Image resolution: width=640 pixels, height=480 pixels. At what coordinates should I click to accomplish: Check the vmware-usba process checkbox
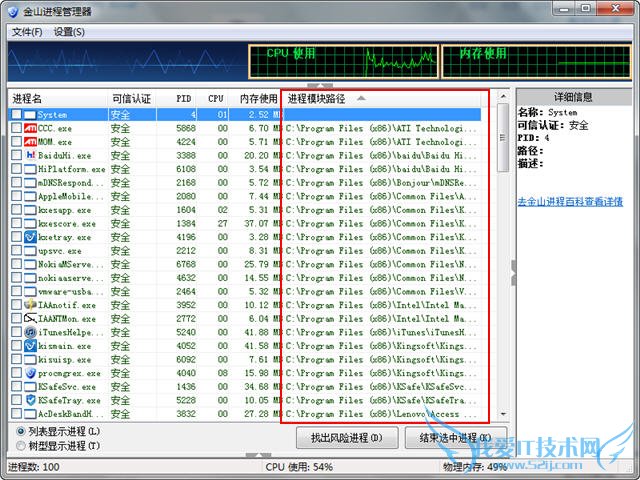point(16,291)
